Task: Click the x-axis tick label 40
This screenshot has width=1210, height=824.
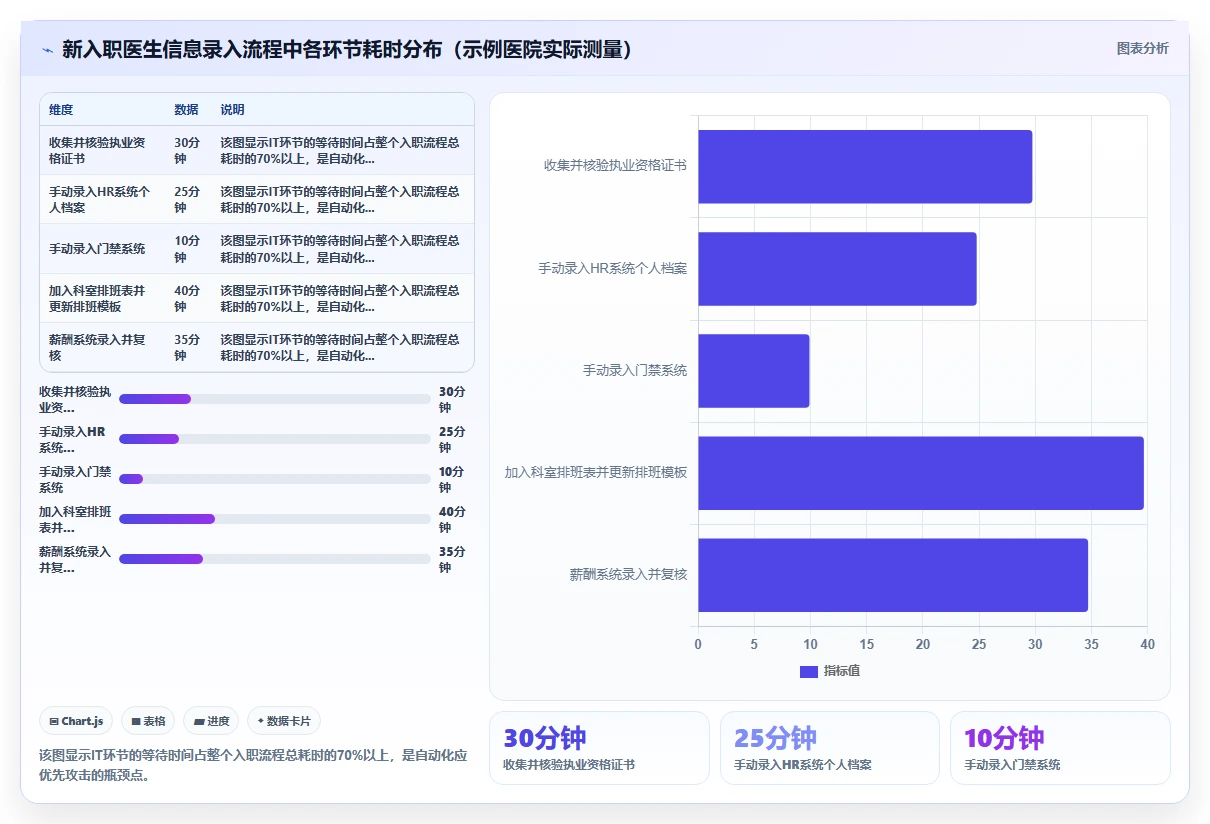Action: (1147, 644)
